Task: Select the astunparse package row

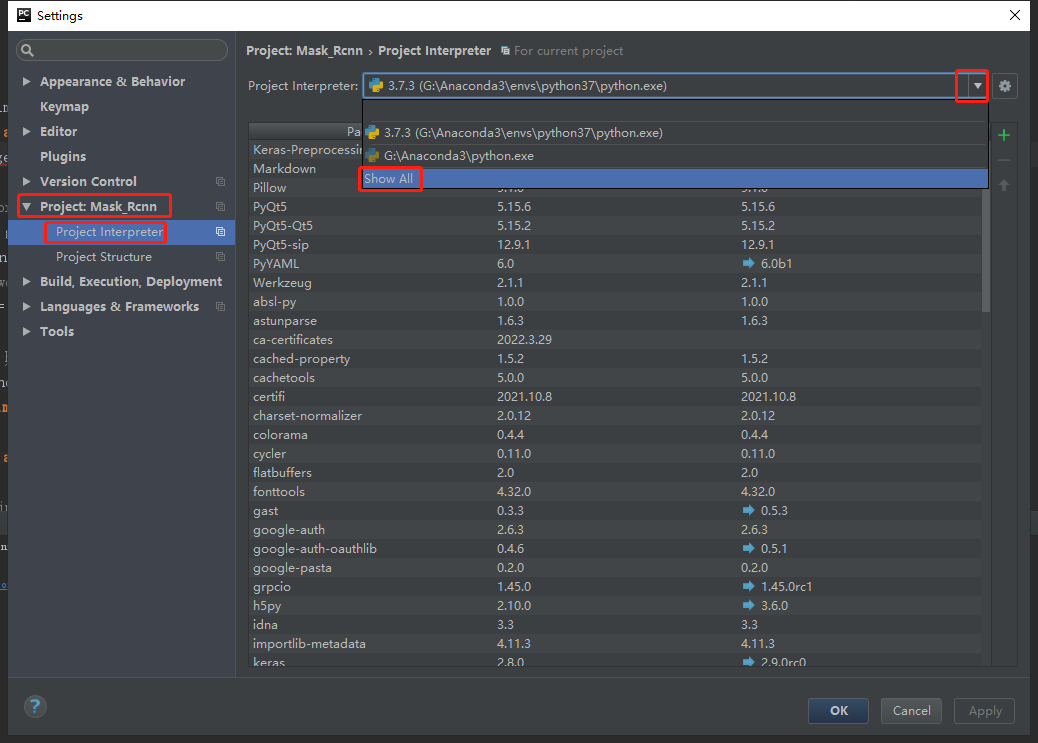Action: tap(616, 321)
